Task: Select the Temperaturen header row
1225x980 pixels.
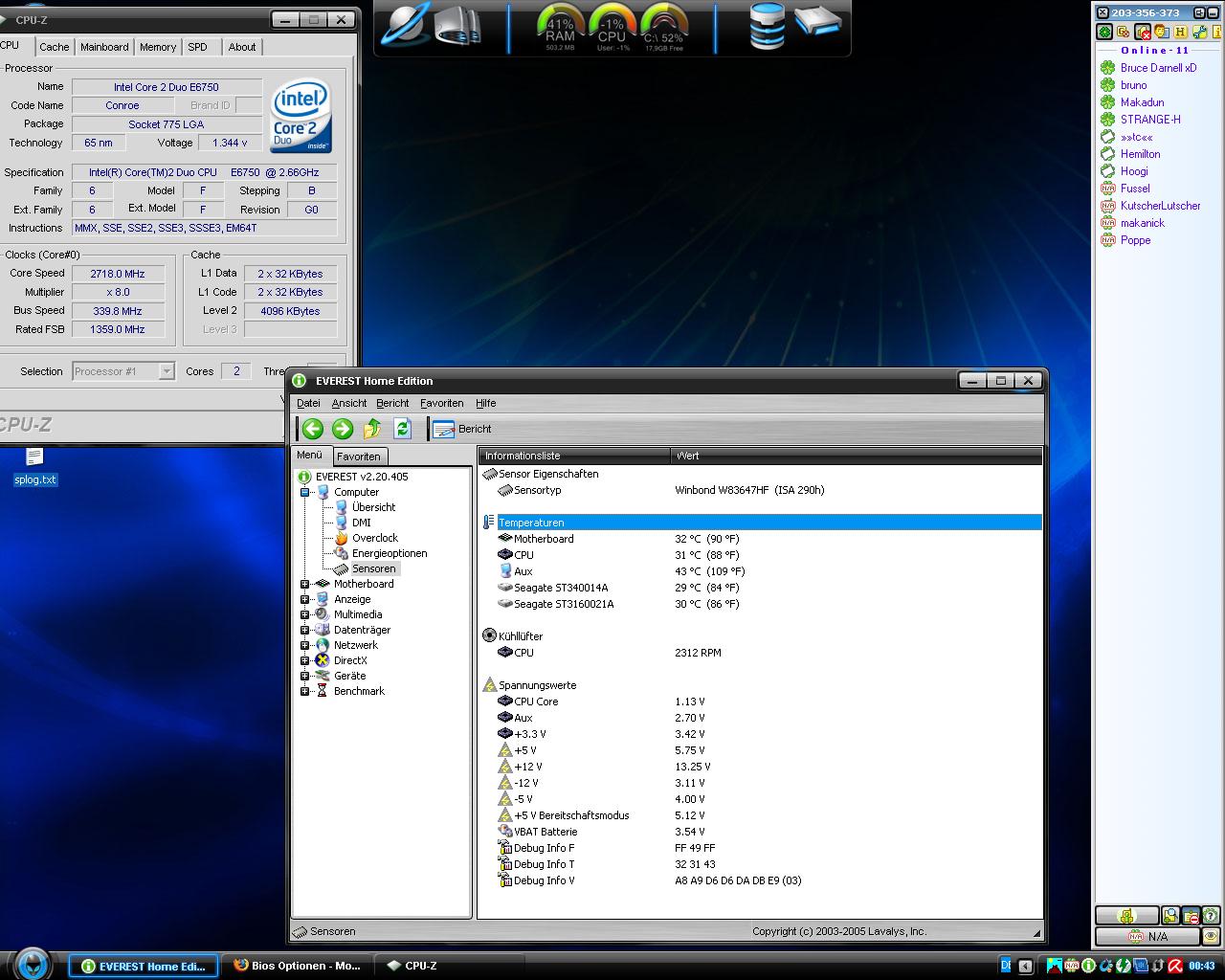Action: coord(762,523)
